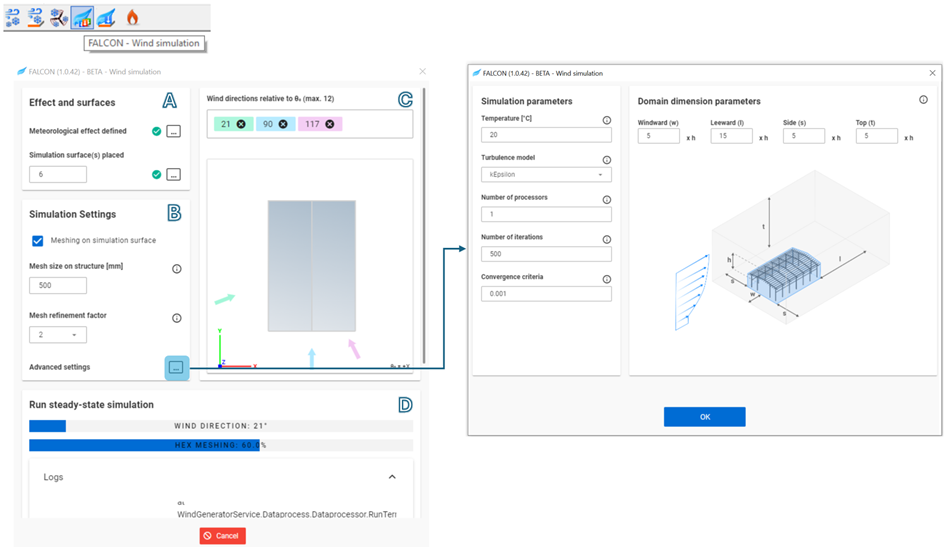
Task: Click the WindGeneratorService log line
Action: tap(287, 514)
